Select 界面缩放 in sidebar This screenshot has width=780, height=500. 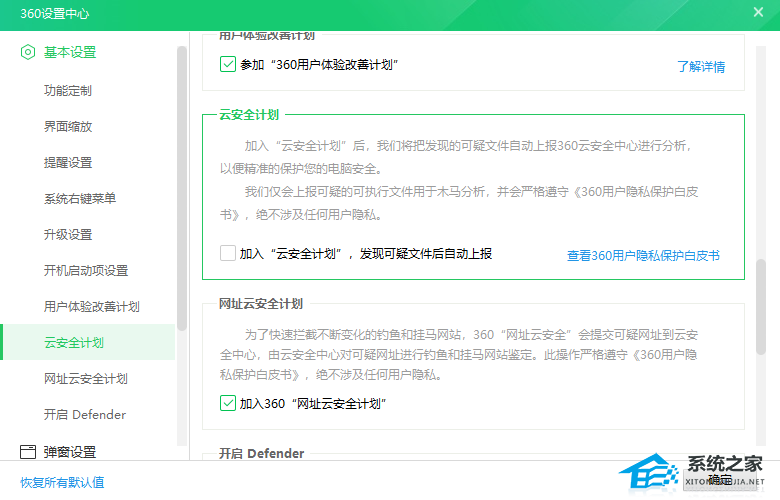[x=68, y=127]
